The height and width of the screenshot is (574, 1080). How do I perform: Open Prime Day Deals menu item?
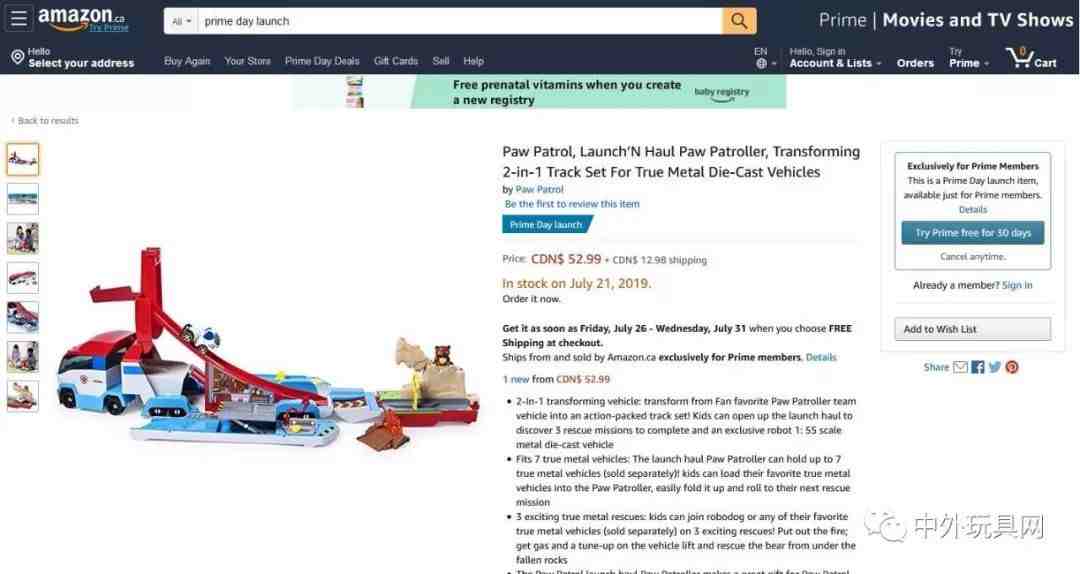click(322, 61)
